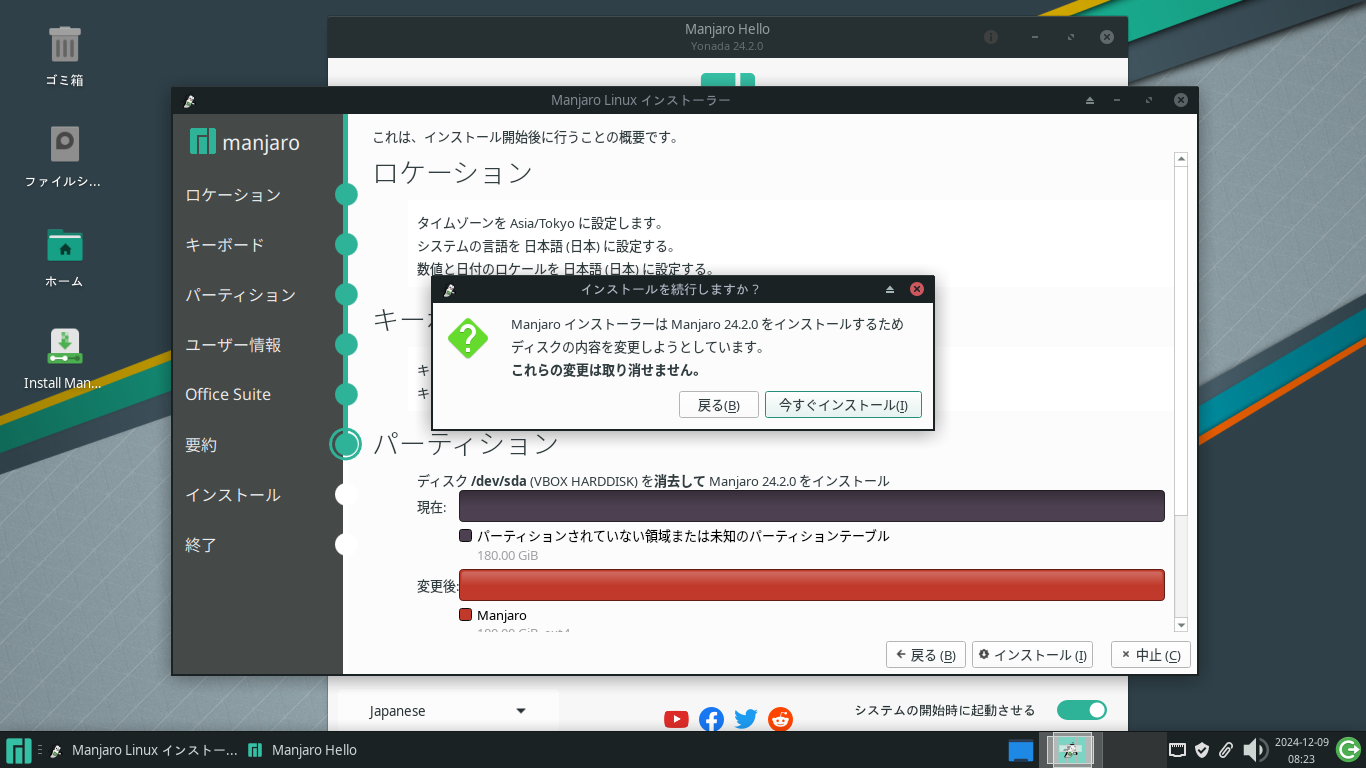Select the パーティション step in the sidebar
This screenshot has width=1366, height=768.
pos(241,295)
